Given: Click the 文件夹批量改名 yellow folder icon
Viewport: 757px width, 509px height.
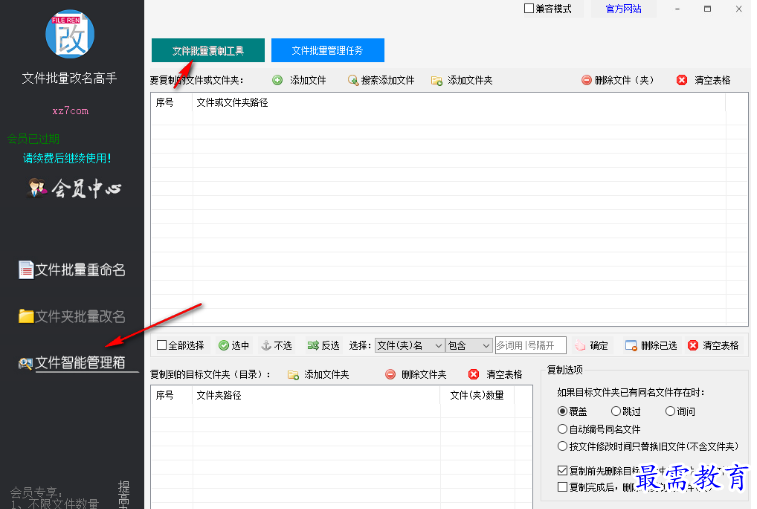Looking at the screenshot, I should (26, 316).
